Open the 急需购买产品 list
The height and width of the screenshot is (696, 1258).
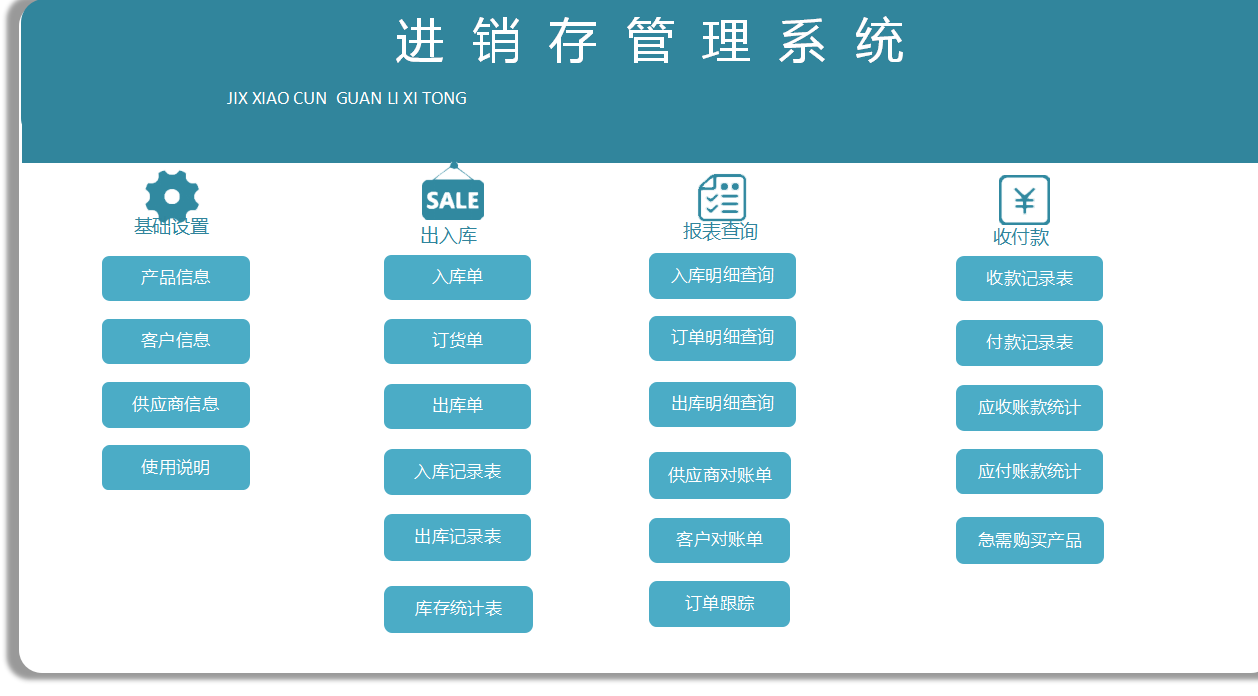[1029, 540]
